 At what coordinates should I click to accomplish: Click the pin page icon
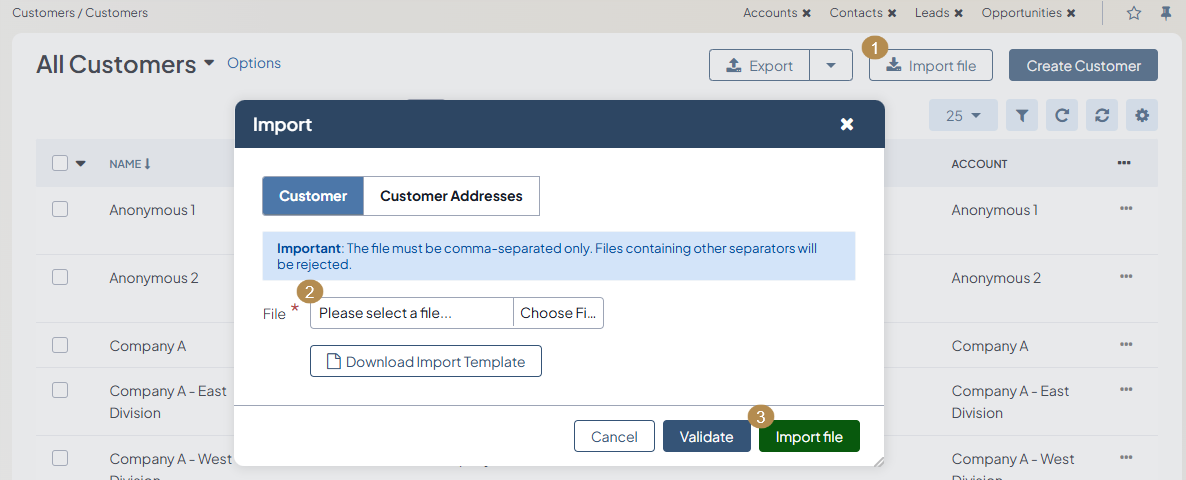1165,13
